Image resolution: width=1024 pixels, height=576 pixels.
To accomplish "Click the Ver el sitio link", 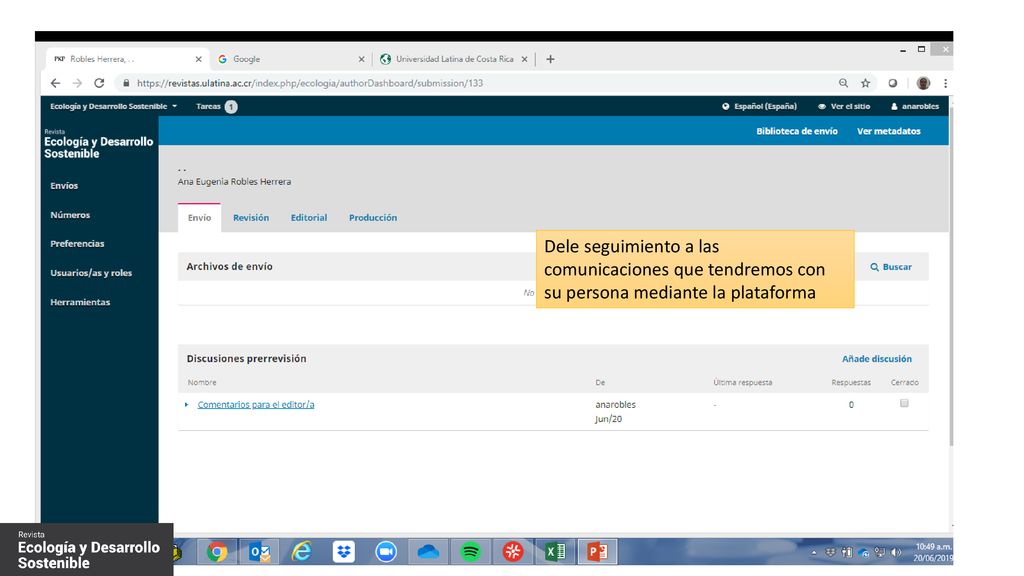I will pyautogui.click(x=844, y=106).
